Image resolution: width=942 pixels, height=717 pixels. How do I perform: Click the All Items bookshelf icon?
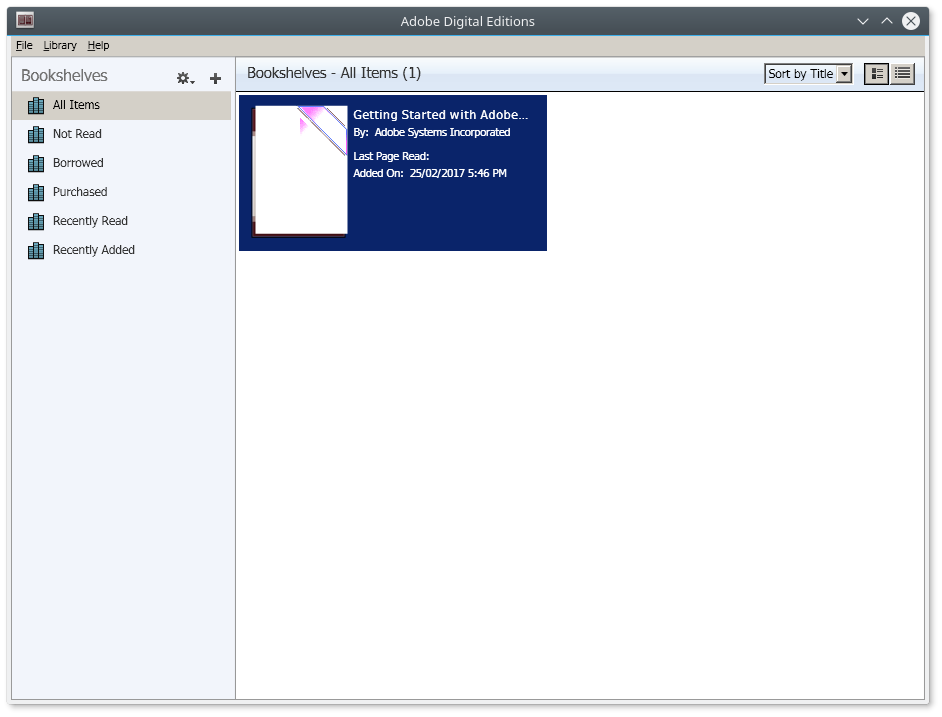click(x=37, y=106)
